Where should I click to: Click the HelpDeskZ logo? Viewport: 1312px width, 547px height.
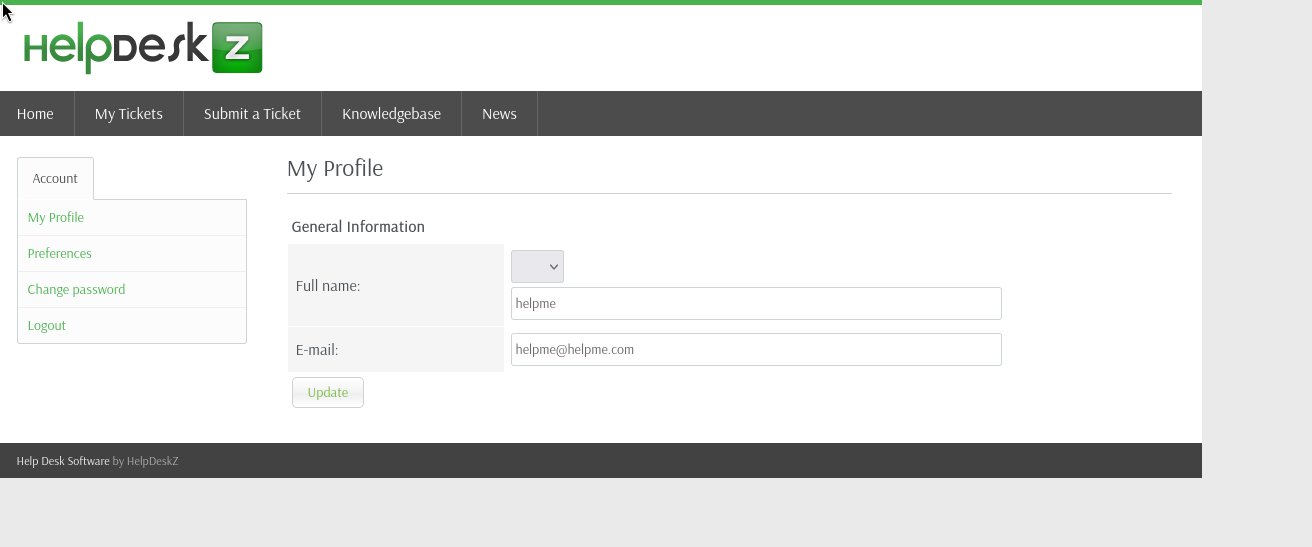click(x=142, y=48)
